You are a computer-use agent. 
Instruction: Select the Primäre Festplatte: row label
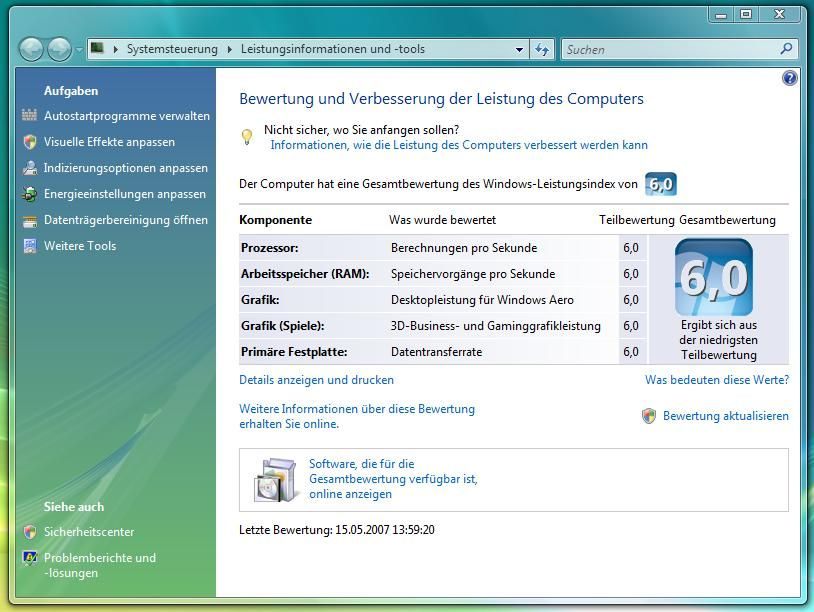[x=294, y=352]
